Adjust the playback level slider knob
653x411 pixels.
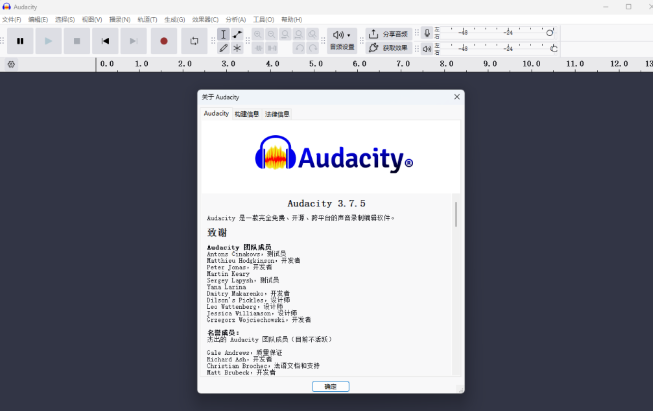pos(554,47)
